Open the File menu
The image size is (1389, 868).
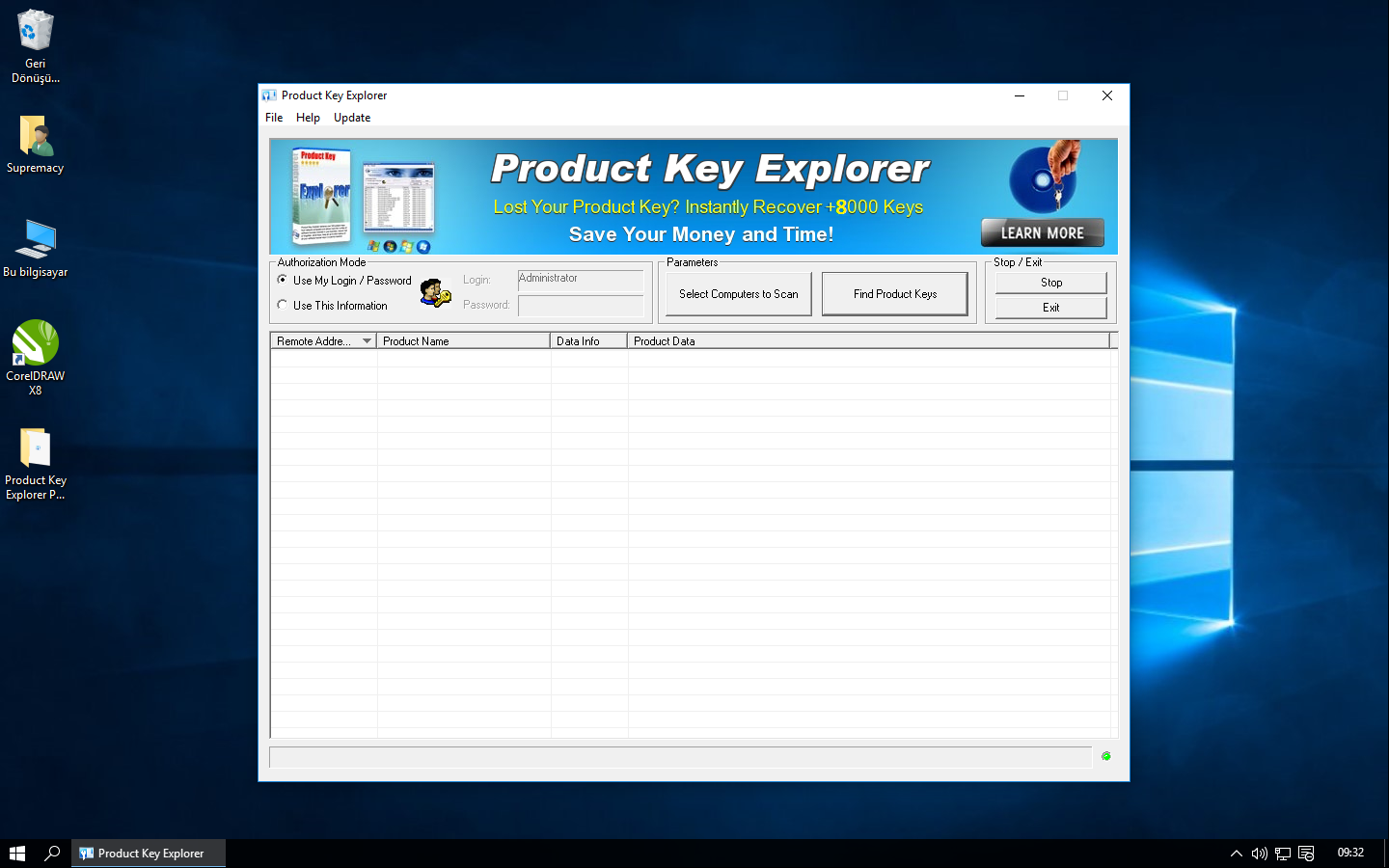point(274,118)
